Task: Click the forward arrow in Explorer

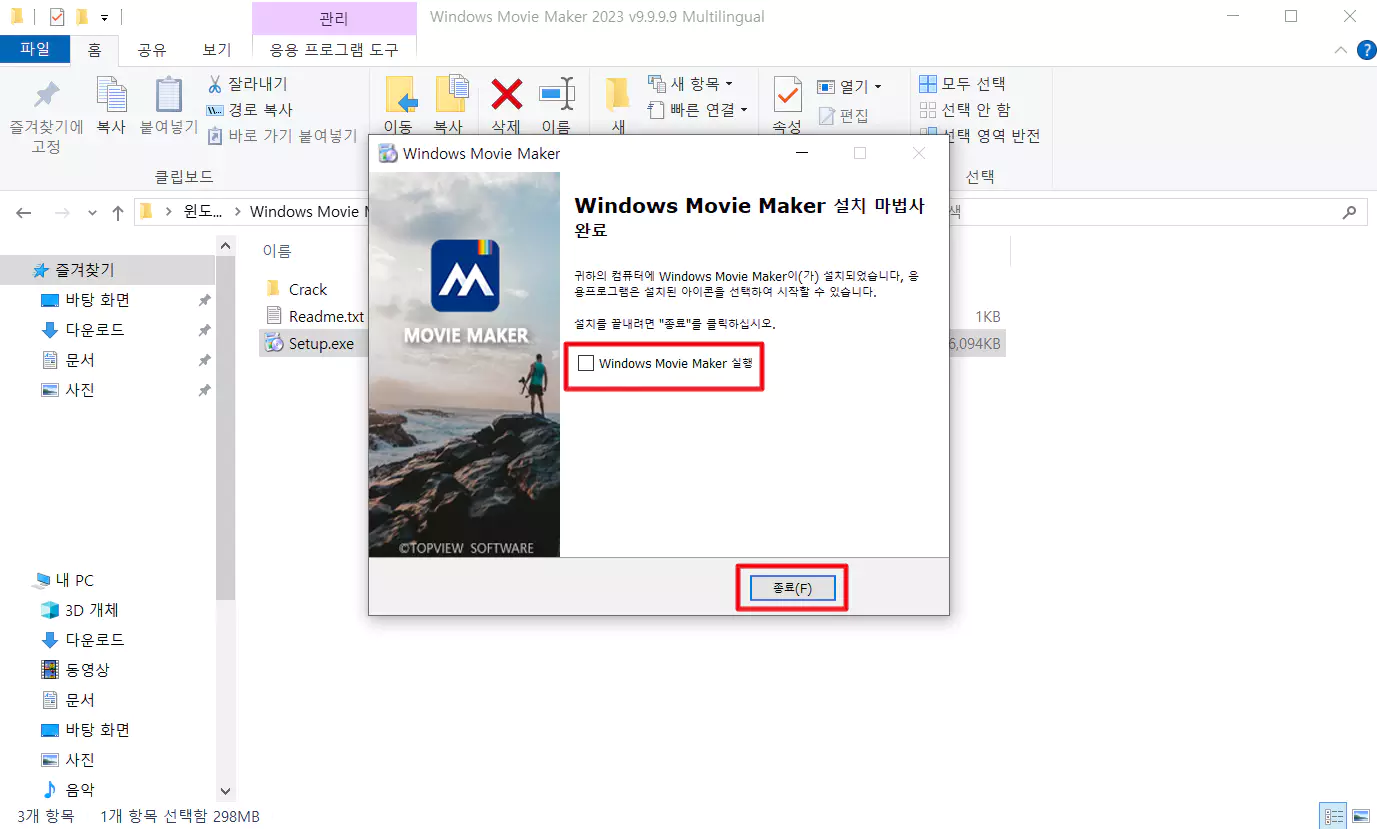Action: (61, 213)
